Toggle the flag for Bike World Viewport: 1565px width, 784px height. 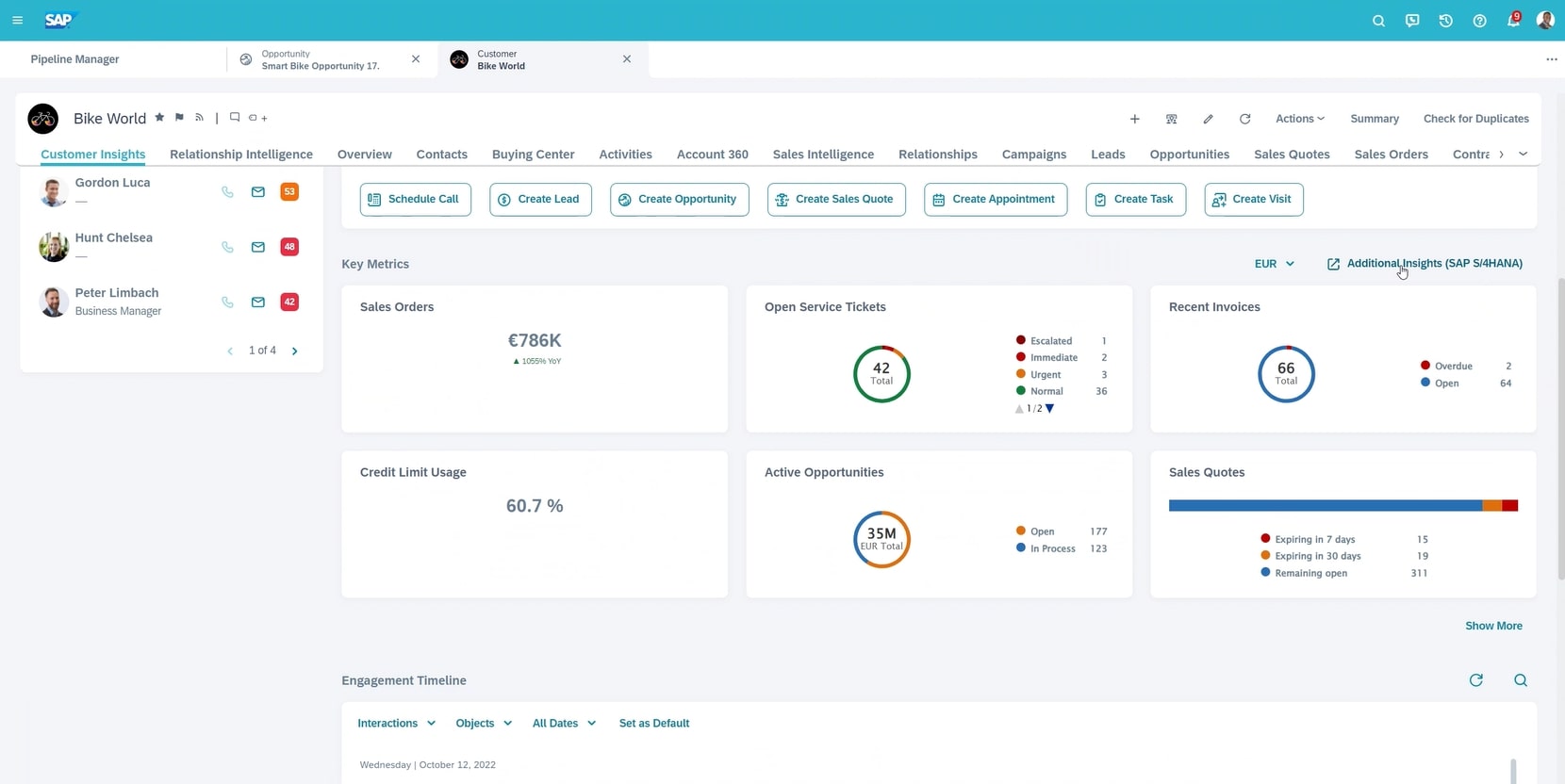(x=179, y=118)
